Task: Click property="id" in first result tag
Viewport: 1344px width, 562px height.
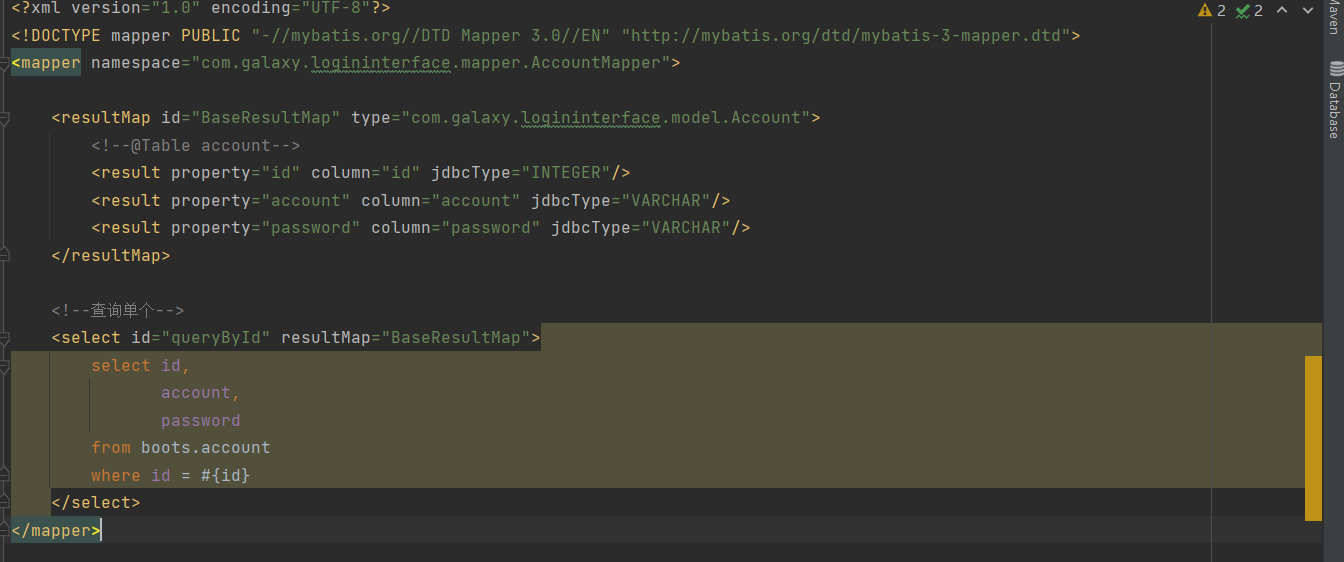Action: point(236,173)
